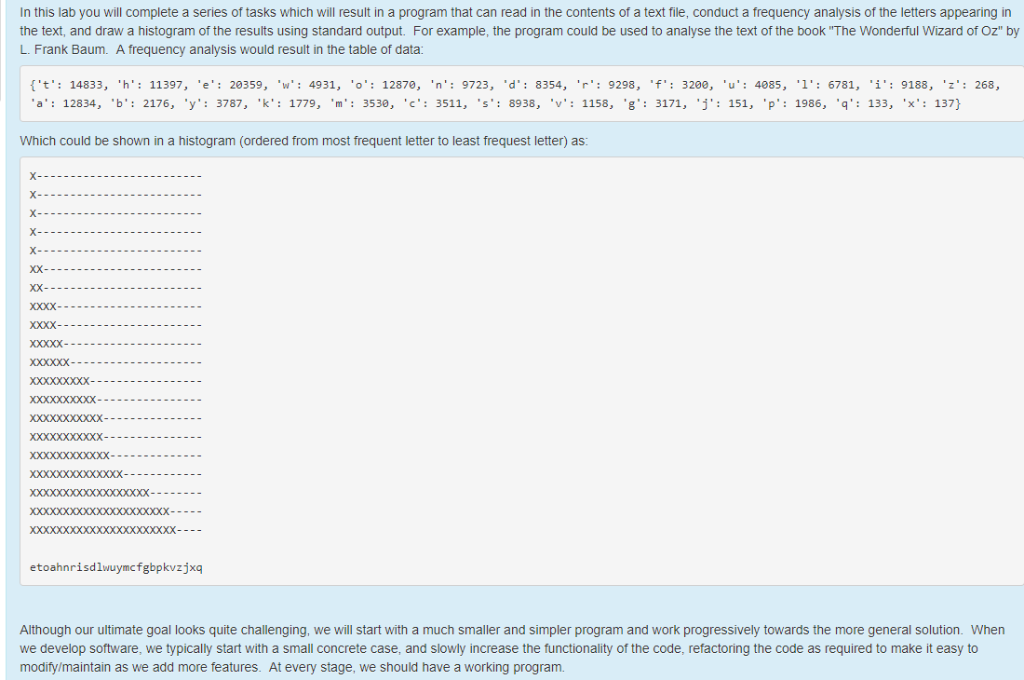This screenshot has height=680, width=1024.
Task: Select the 'x': 137 entry
Action: pos(927,103)
